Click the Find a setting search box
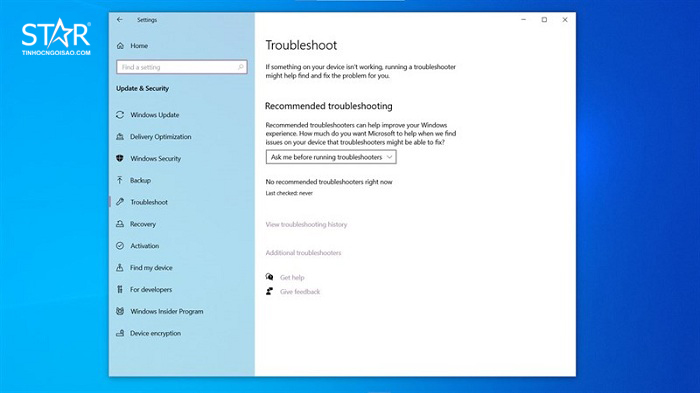 coord(182,67)
